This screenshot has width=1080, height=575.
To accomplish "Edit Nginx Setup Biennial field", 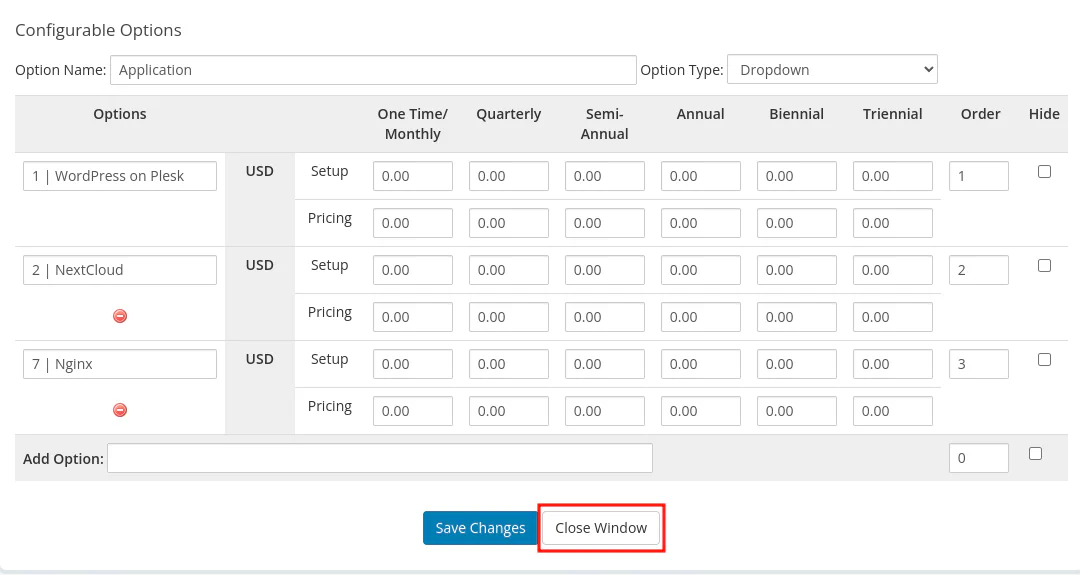I will coord(797,364).
